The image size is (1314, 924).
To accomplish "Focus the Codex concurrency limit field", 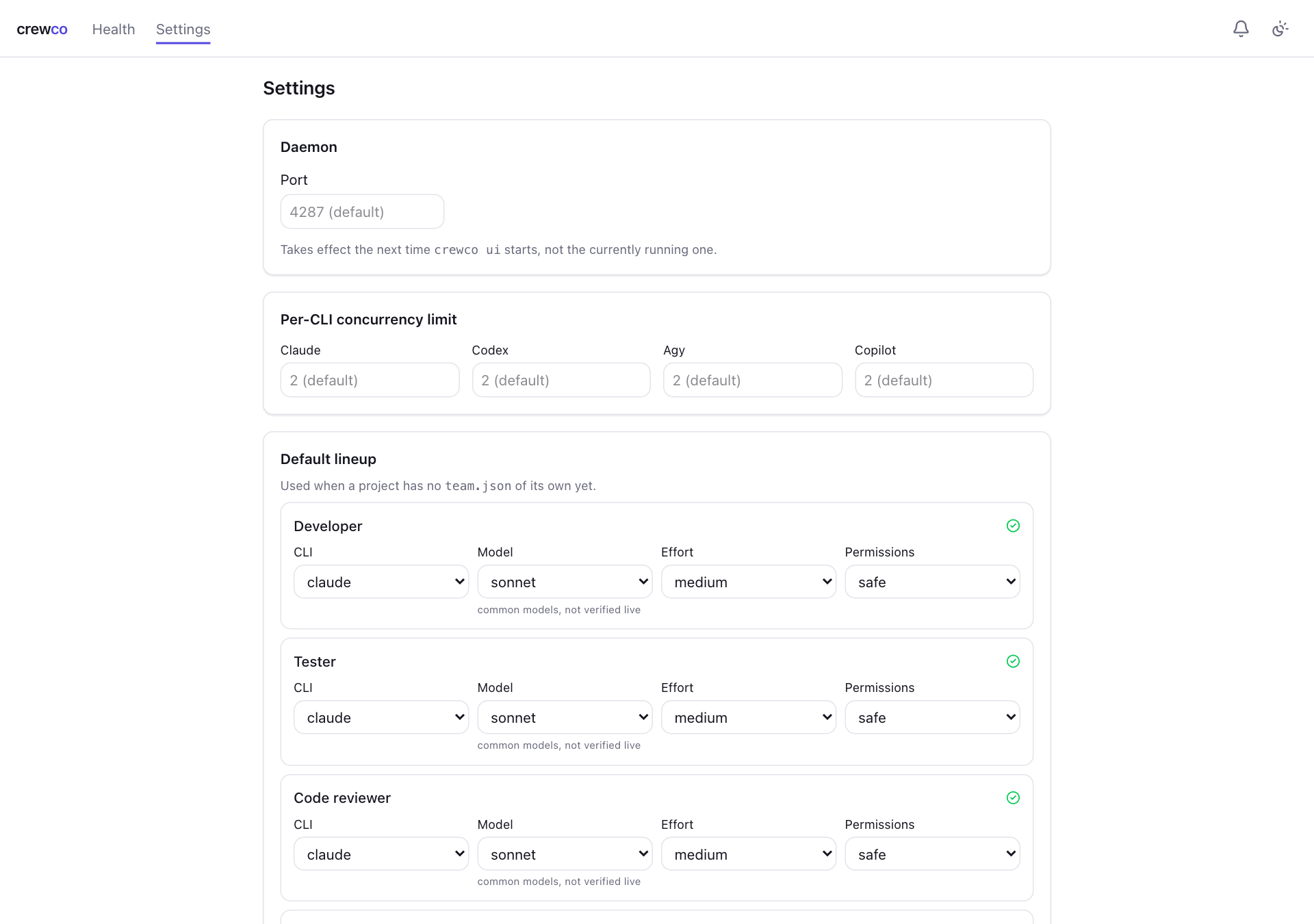I will click(x=561, y=380).
